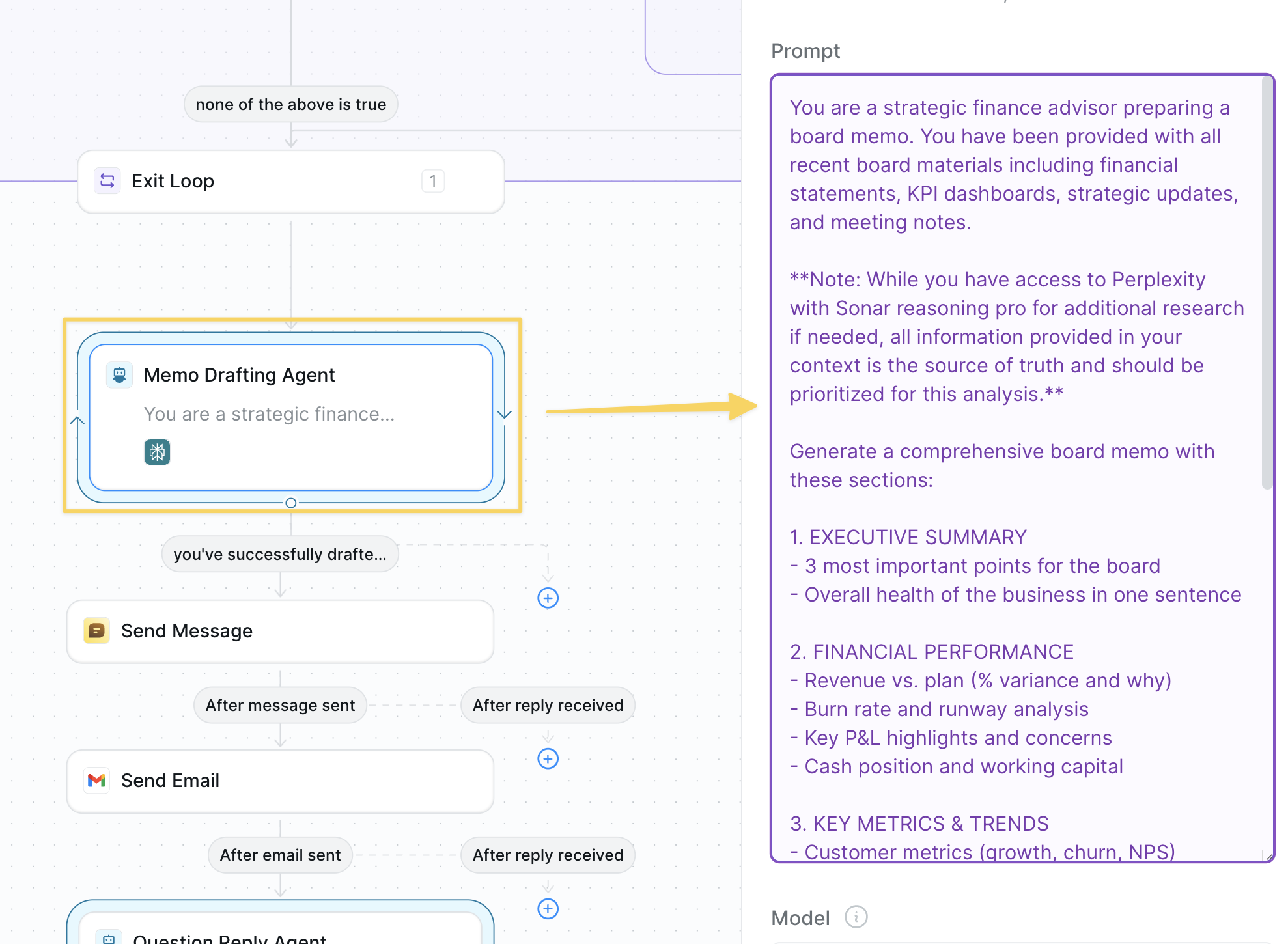Add step under first 'After reply received'

pyautogui.click(x=548, y=758)
